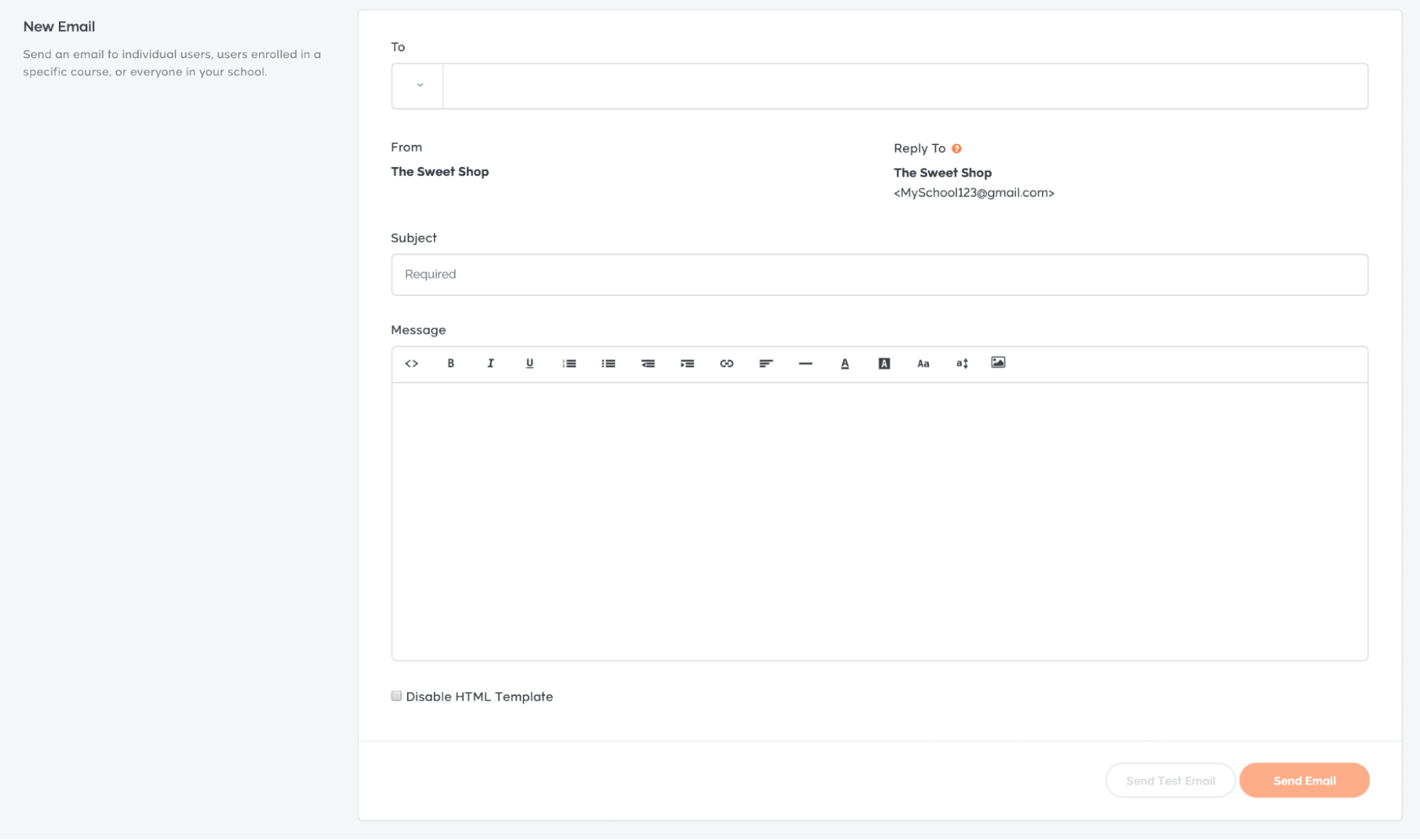This screenshot has height=840, width=1420.
Task: Open the font family picker
Action: (923, 364)
